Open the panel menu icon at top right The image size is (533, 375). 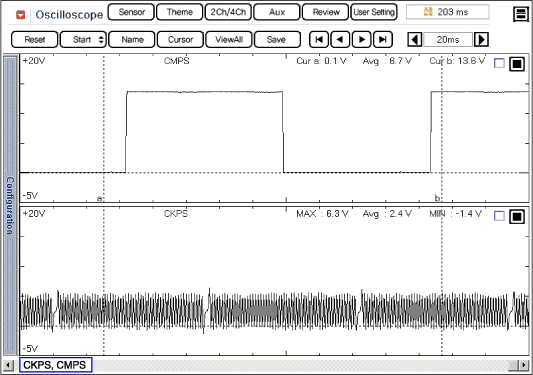point(520,14)
